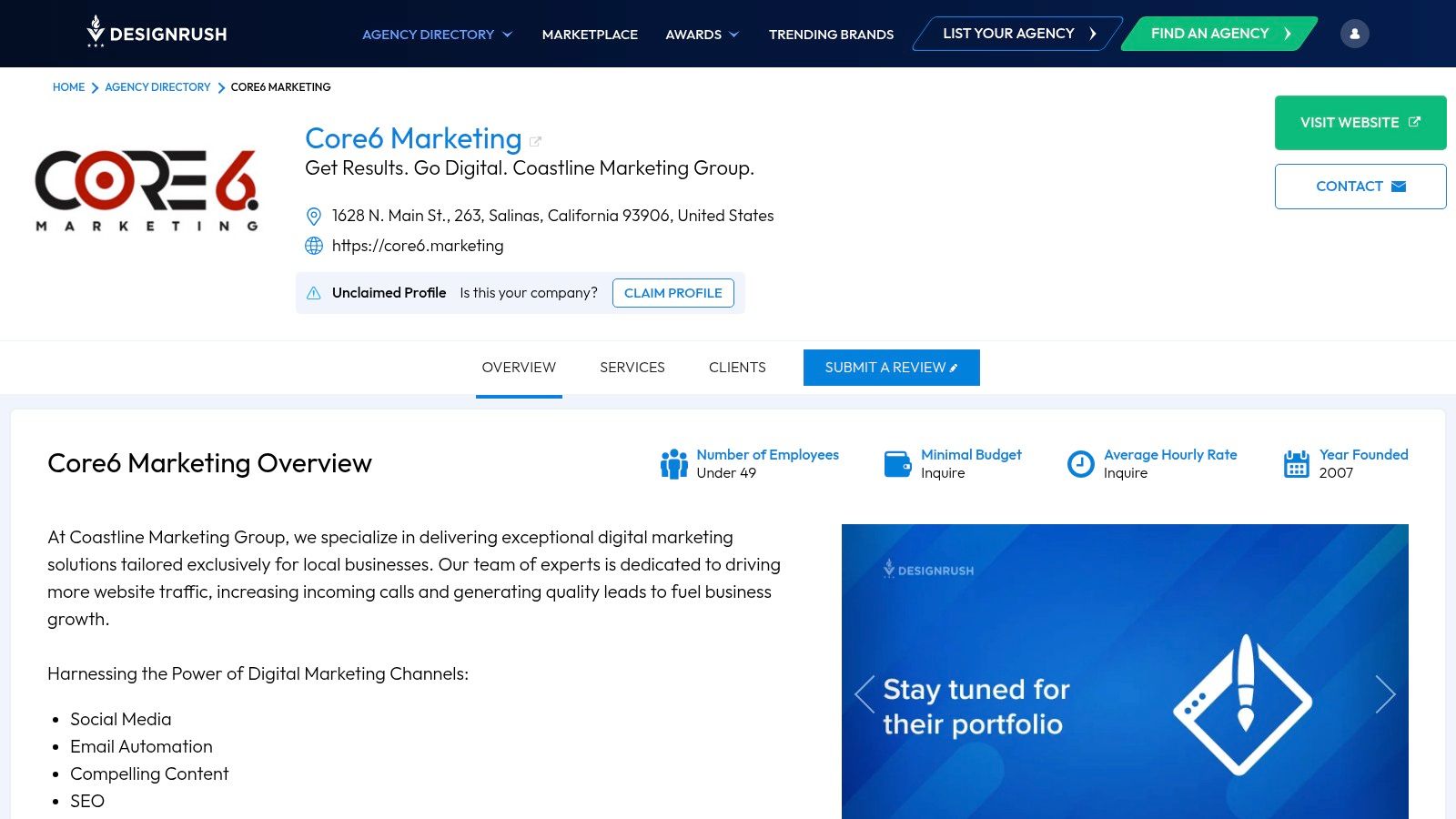Click the DesignRush flame logo
This screenshot has width=1456, height=819.
[94, 33]
